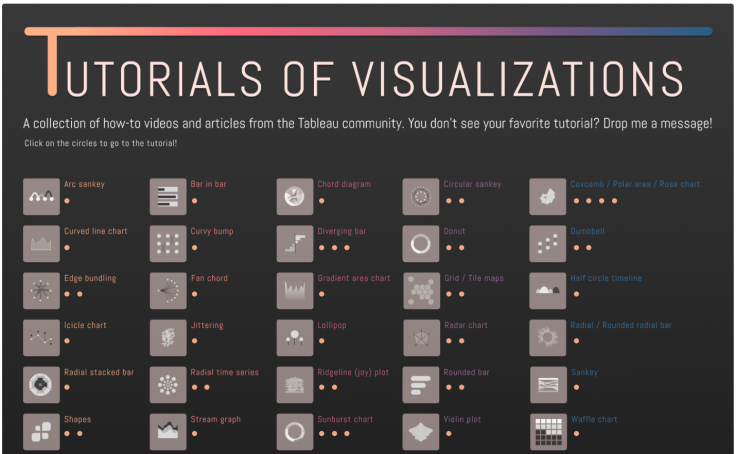Viewport: 736px width, 454px height.
Task: Click the 'Gradient area chart' label
Action: 354,278
